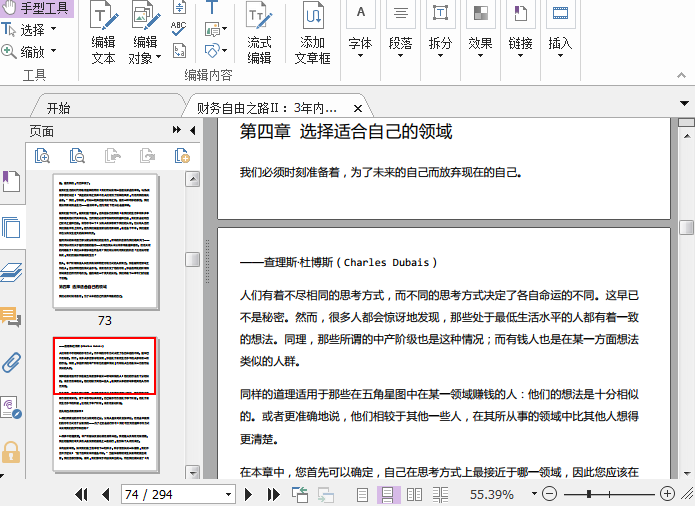The width and height of the screenshot is (695, 506).
Task: Switch to the 开始 tab
Action: (x=59, y=108)
